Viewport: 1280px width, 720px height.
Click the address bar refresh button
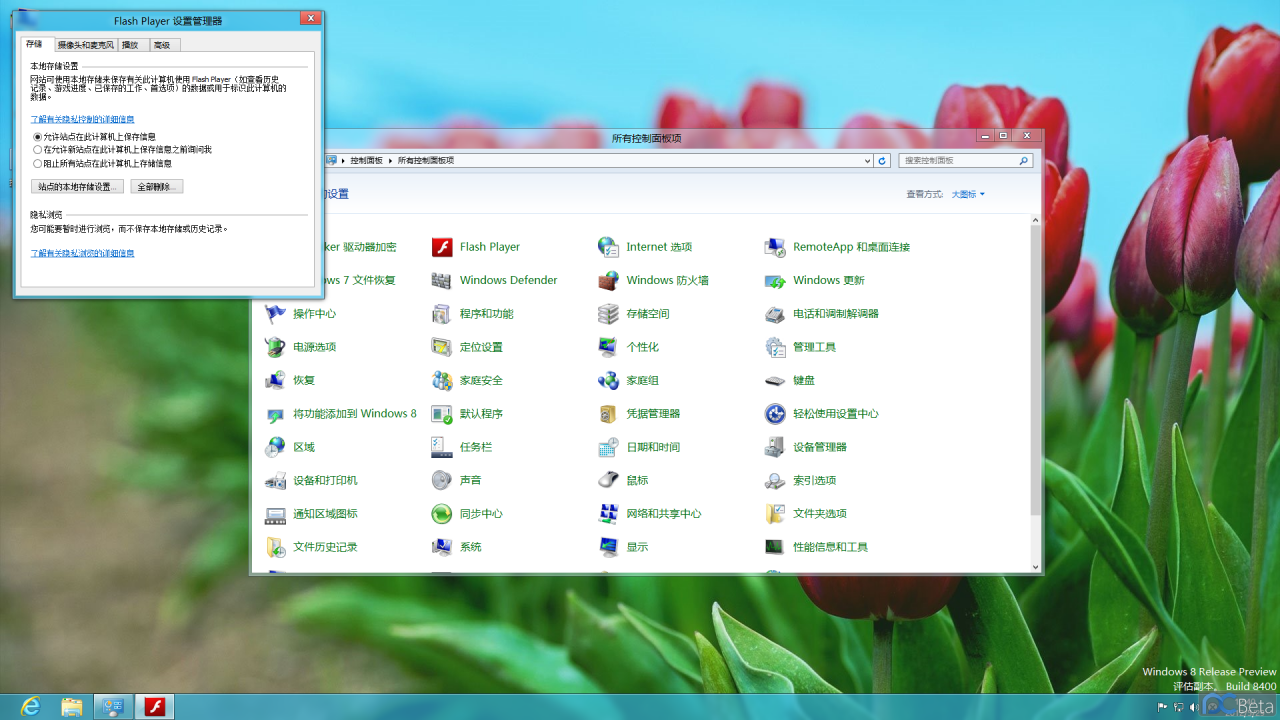(882, 160)
